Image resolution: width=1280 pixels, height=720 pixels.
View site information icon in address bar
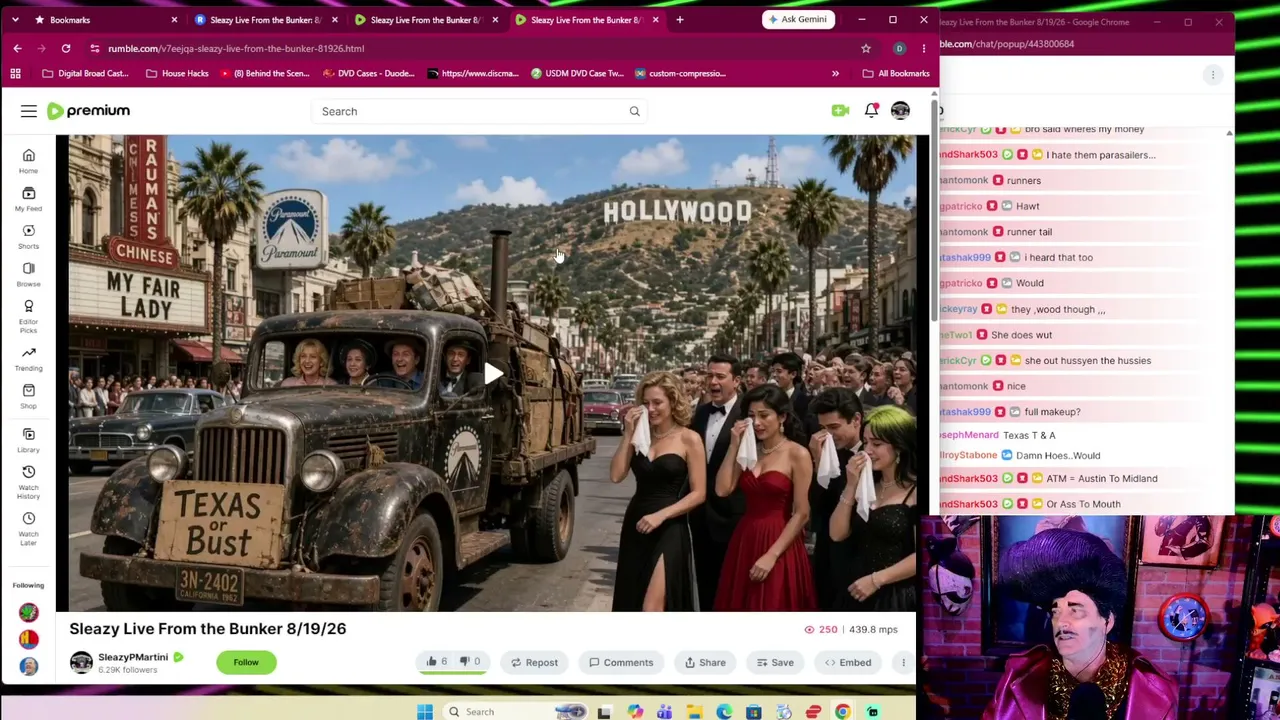95,48
